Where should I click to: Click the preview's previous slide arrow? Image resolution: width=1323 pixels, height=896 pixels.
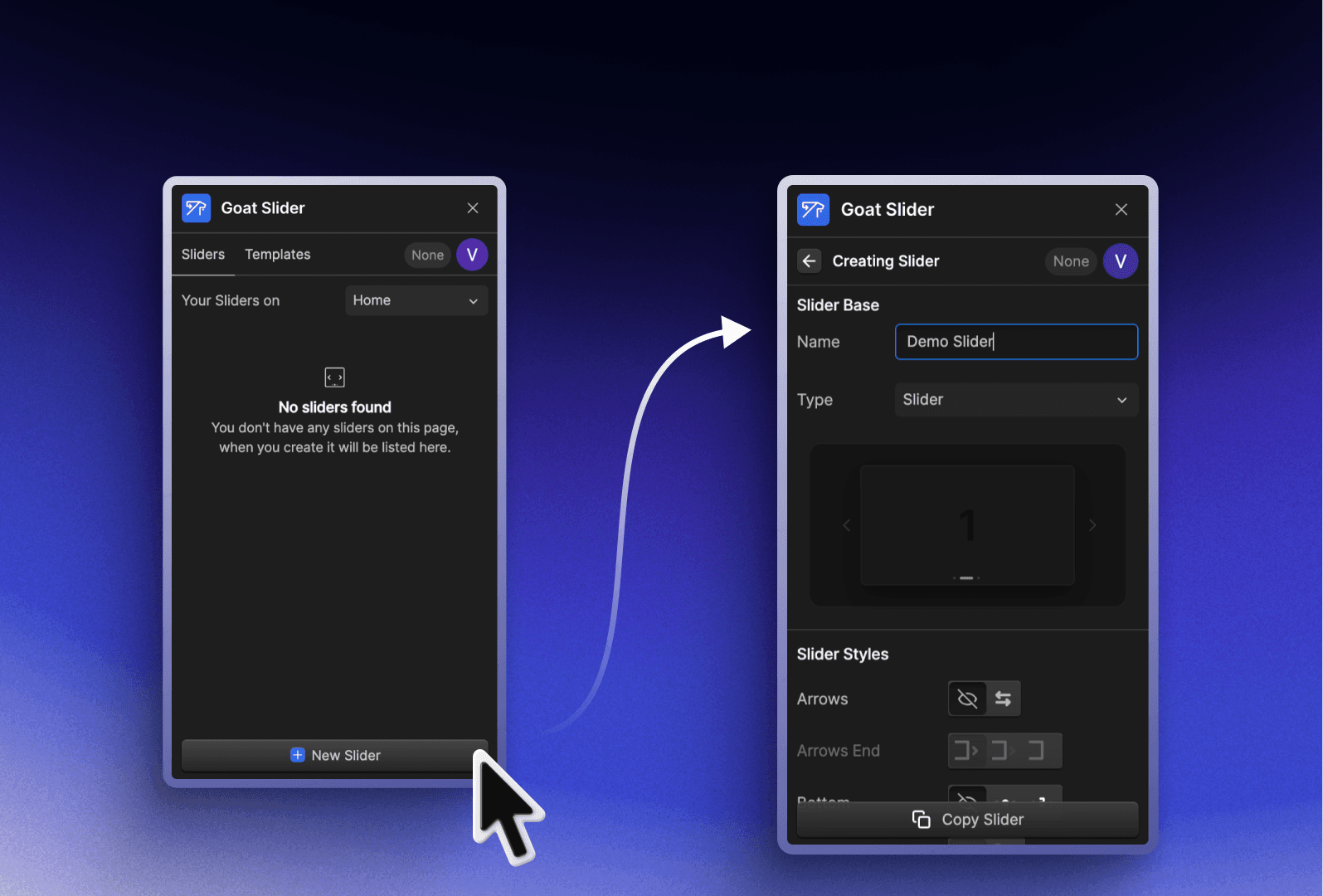847,525
